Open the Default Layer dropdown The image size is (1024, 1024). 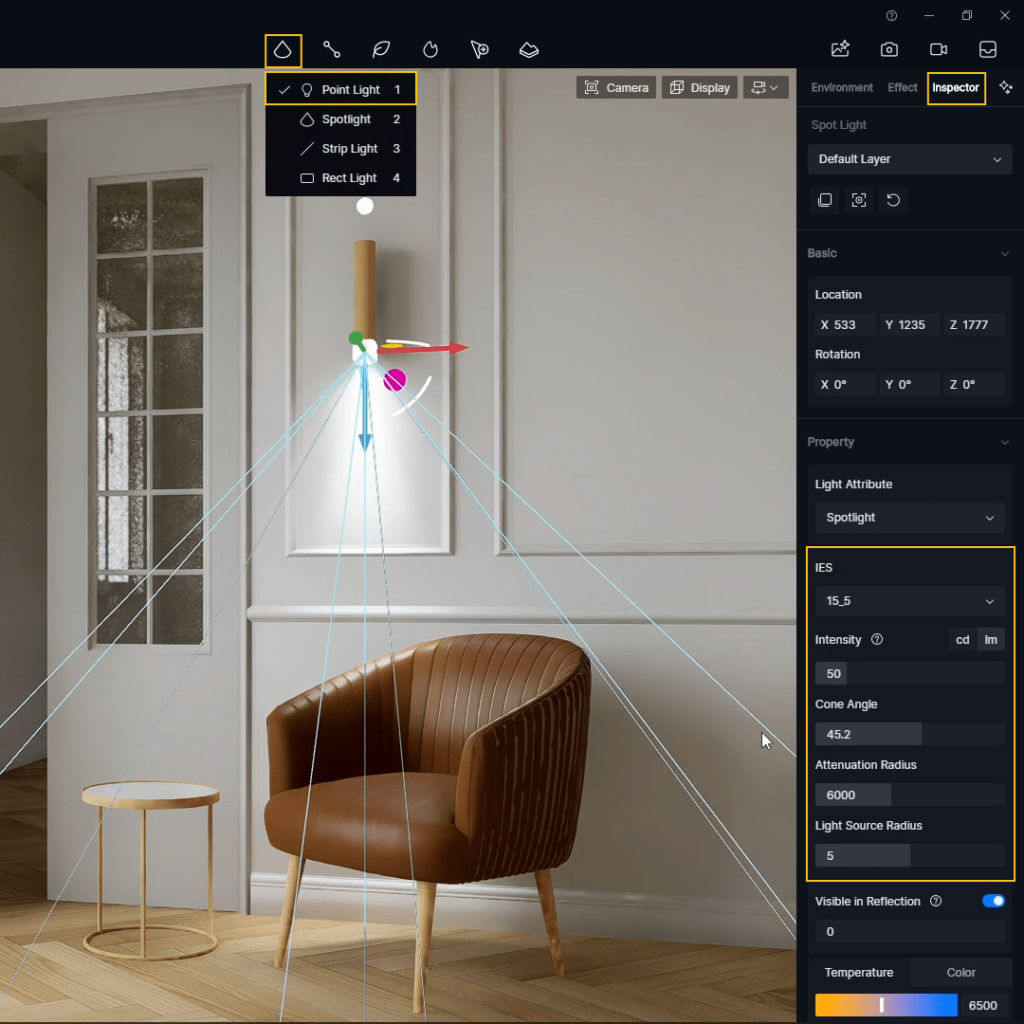[x=909, y=159]
